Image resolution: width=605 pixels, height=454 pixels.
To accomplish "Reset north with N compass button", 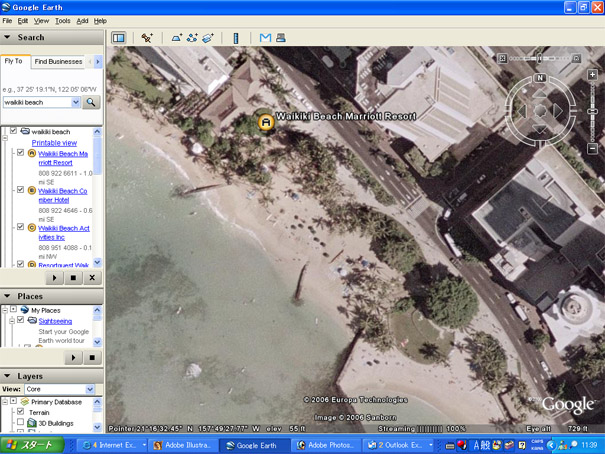I will (x=540, y=78).
